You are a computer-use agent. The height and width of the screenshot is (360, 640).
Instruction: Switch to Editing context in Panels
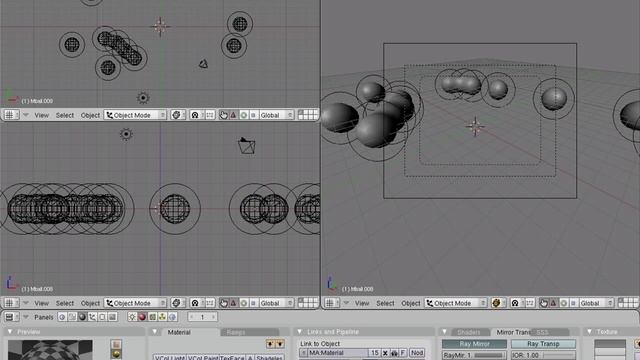[103, 317]
